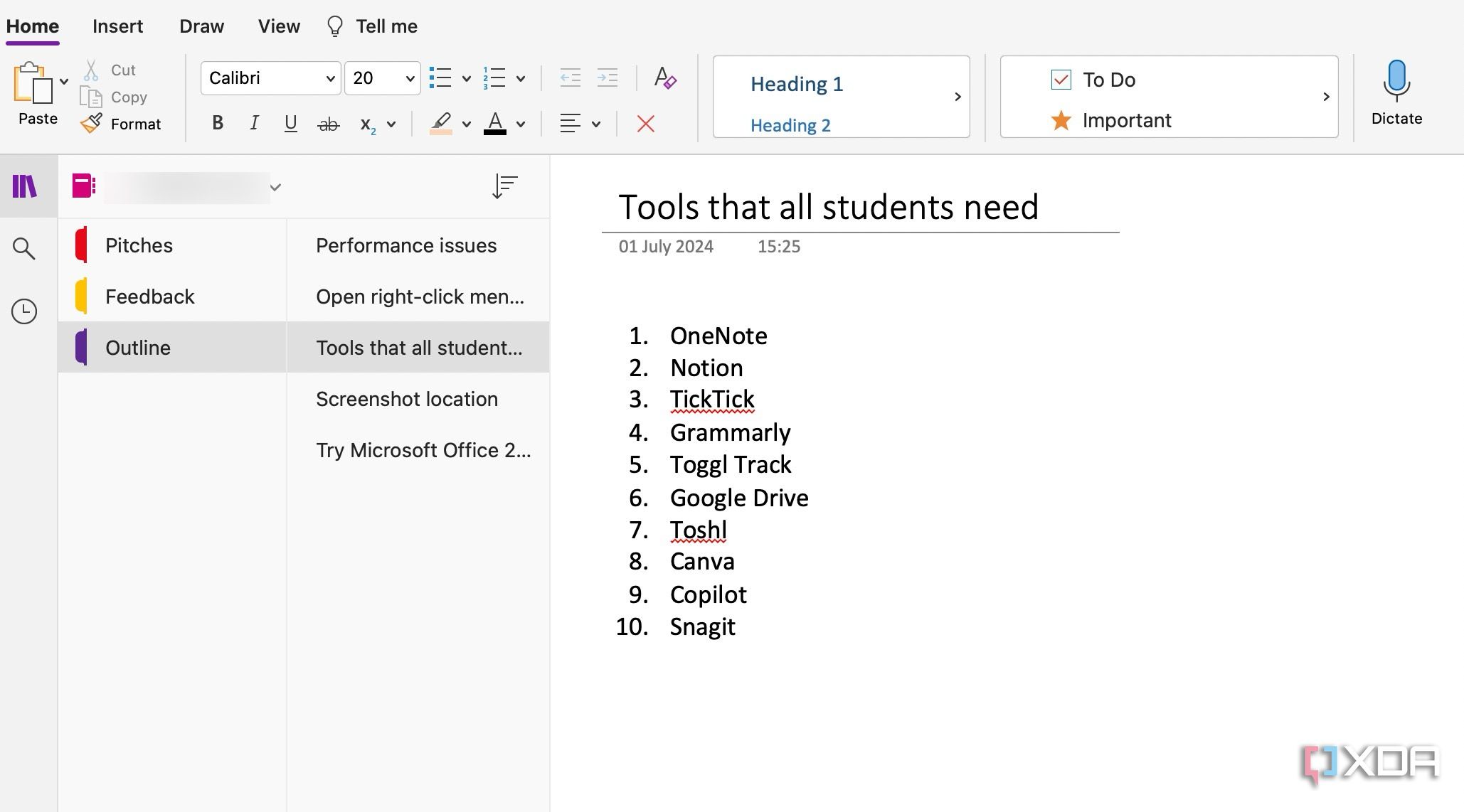
Task: Show recent notes via clock icon
Action: [26, 311]
